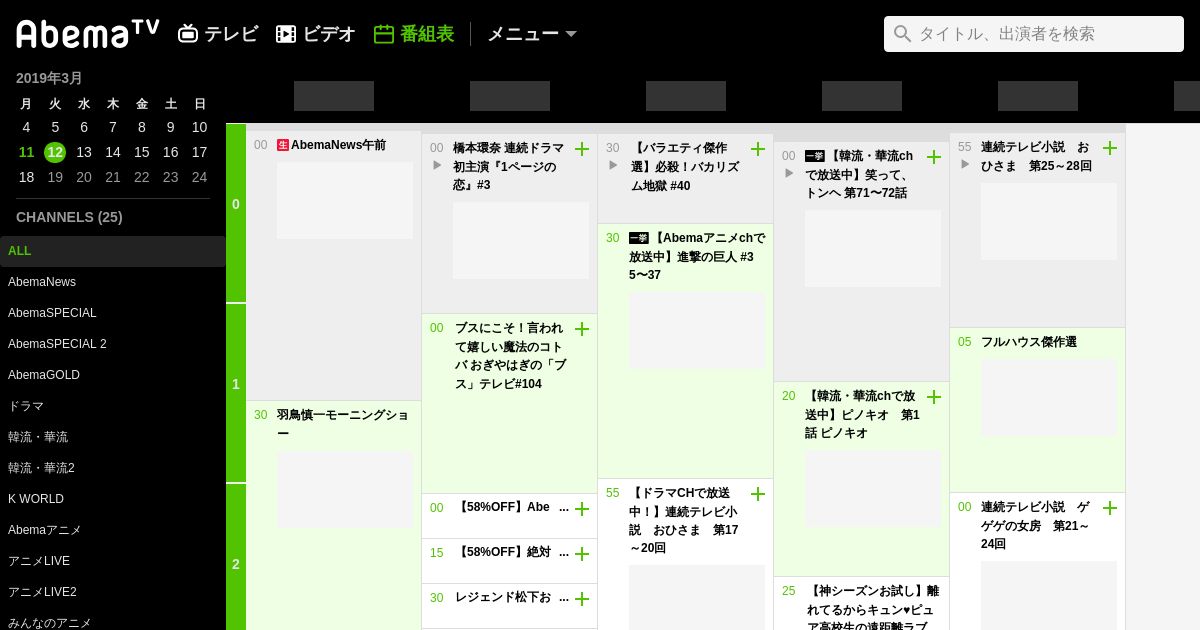Add レジェンド松下 program to list

click(x=582, y=599)
